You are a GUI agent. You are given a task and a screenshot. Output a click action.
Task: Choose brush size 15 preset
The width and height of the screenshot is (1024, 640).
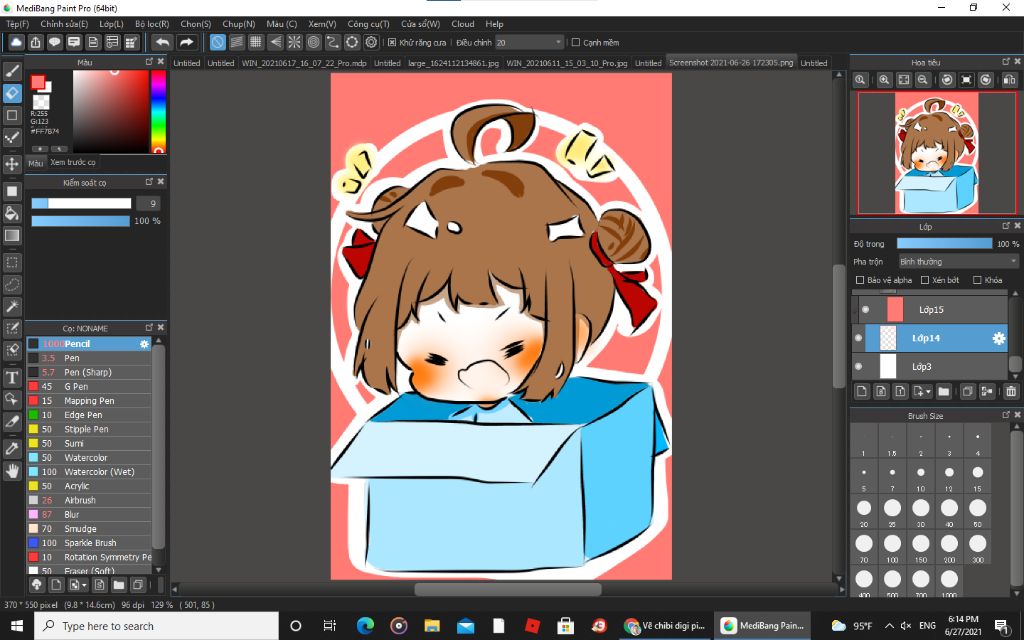[978, 477]
